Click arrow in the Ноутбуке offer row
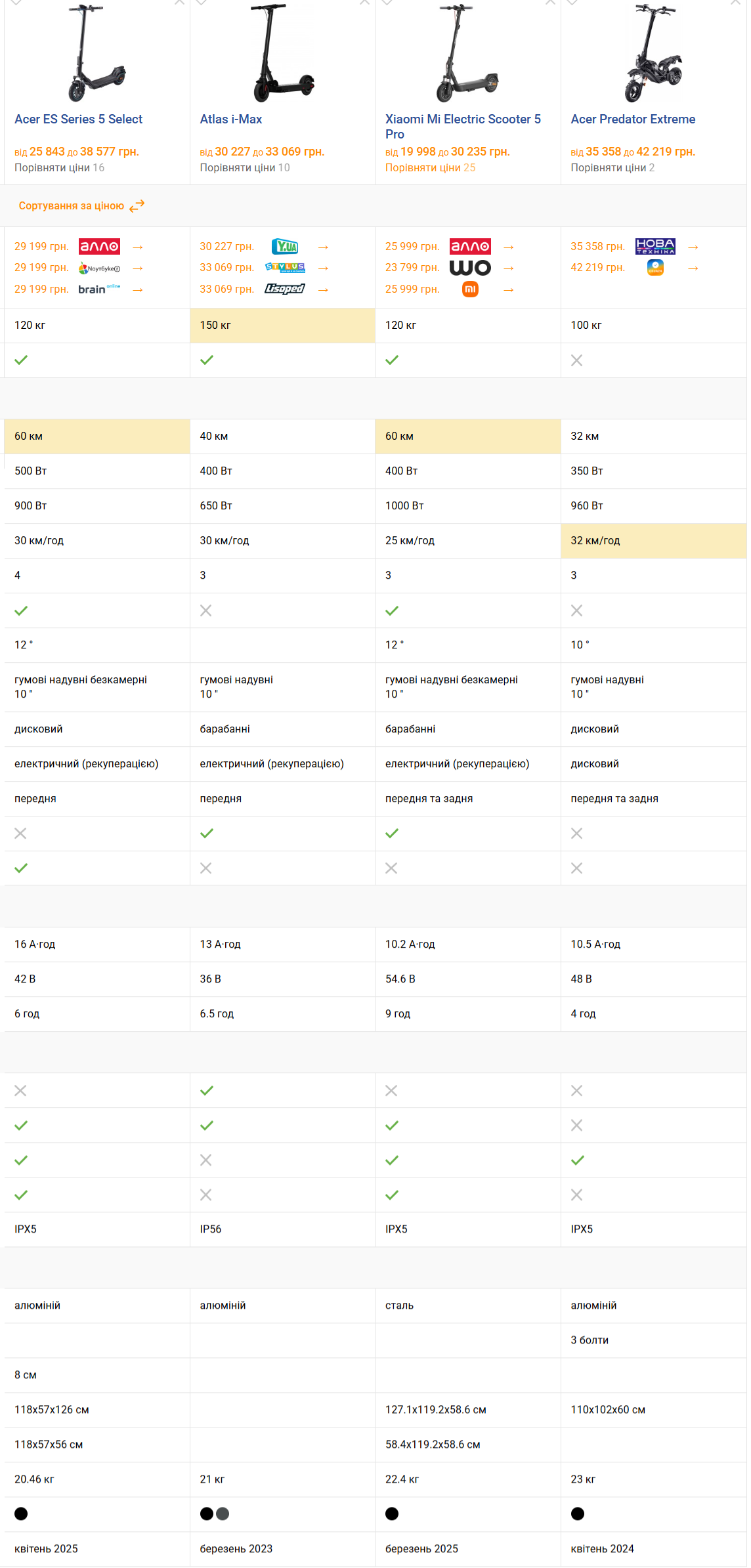The height and width of the screenshot is (1568, 751). (x=138, y=268)
